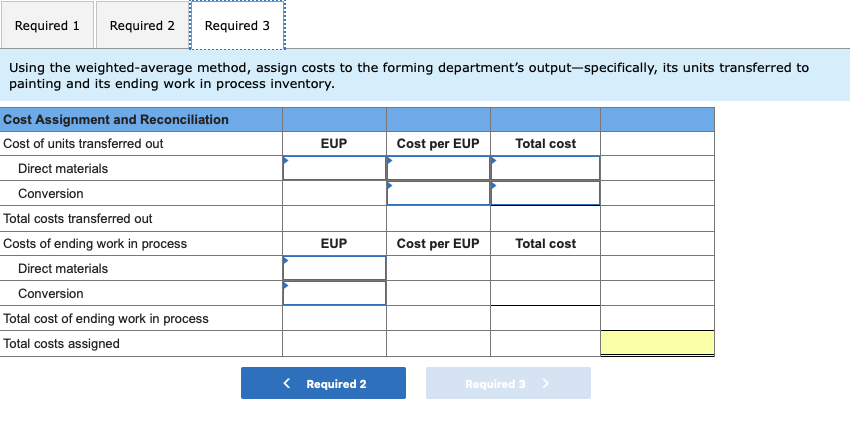
Task: Click ending WIP Direct materials Cost per EUP cell
Action: [x=438, y=269]
